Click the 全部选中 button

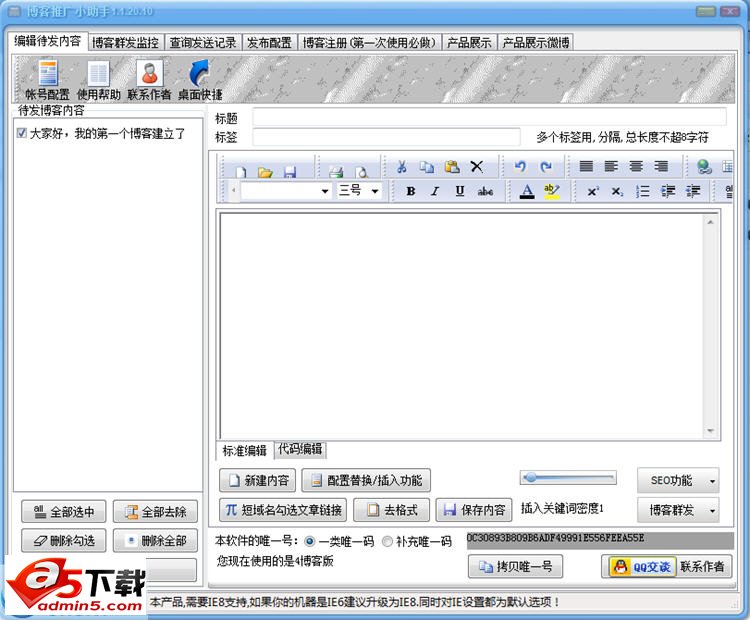[64, 512]
